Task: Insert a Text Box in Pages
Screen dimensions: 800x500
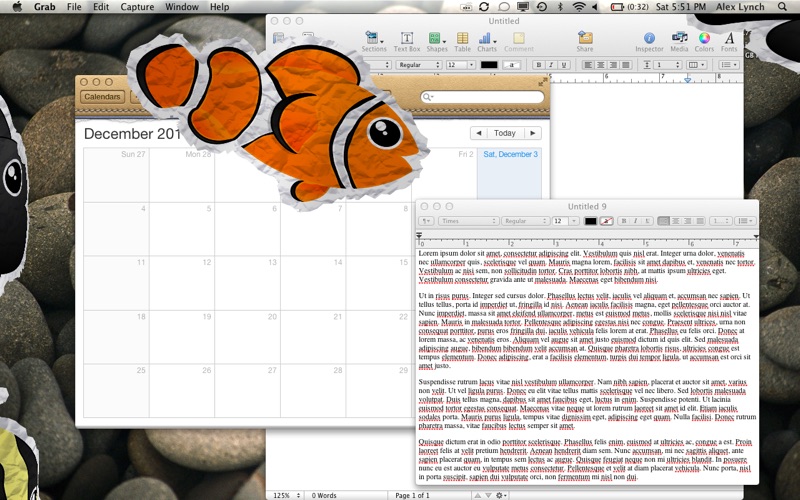Action: pyautogui.click(x=407, y=42)
